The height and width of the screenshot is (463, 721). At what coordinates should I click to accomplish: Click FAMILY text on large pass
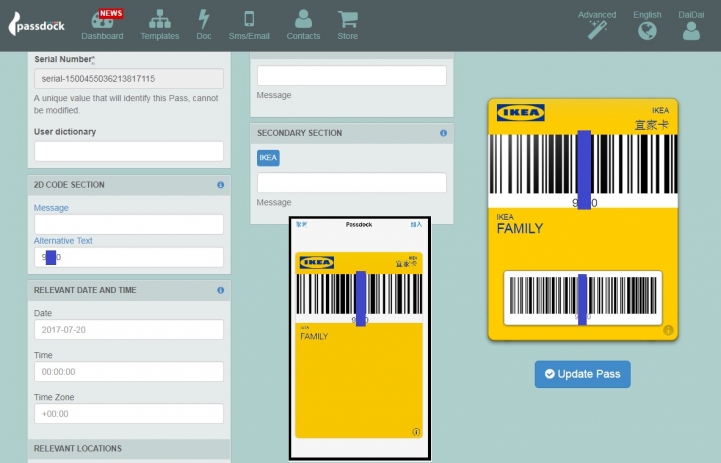point(520,229)
